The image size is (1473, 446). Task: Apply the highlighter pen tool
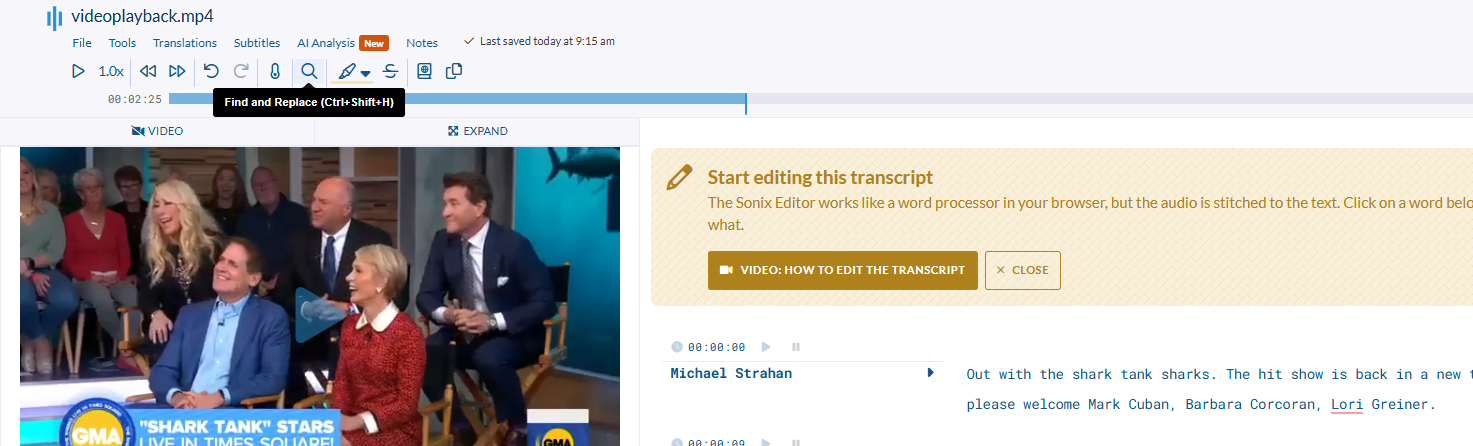[x=347, y=71]
